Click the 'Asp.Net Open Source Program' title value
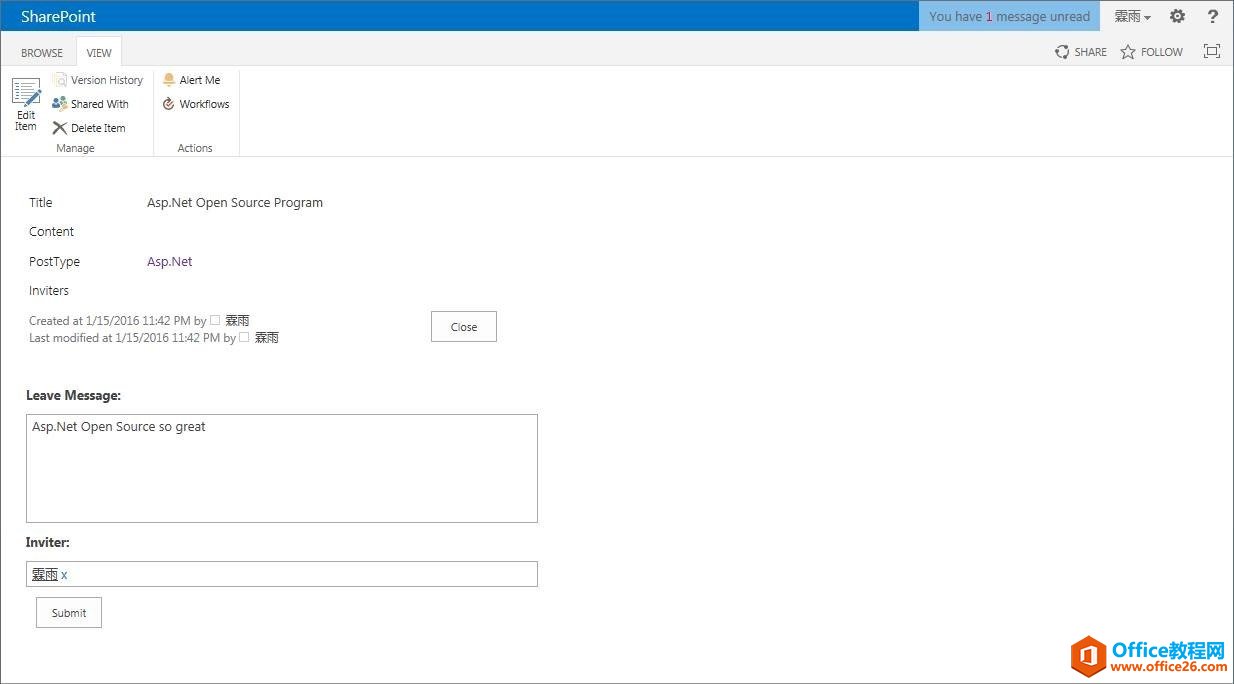 (x=235, y=202)
